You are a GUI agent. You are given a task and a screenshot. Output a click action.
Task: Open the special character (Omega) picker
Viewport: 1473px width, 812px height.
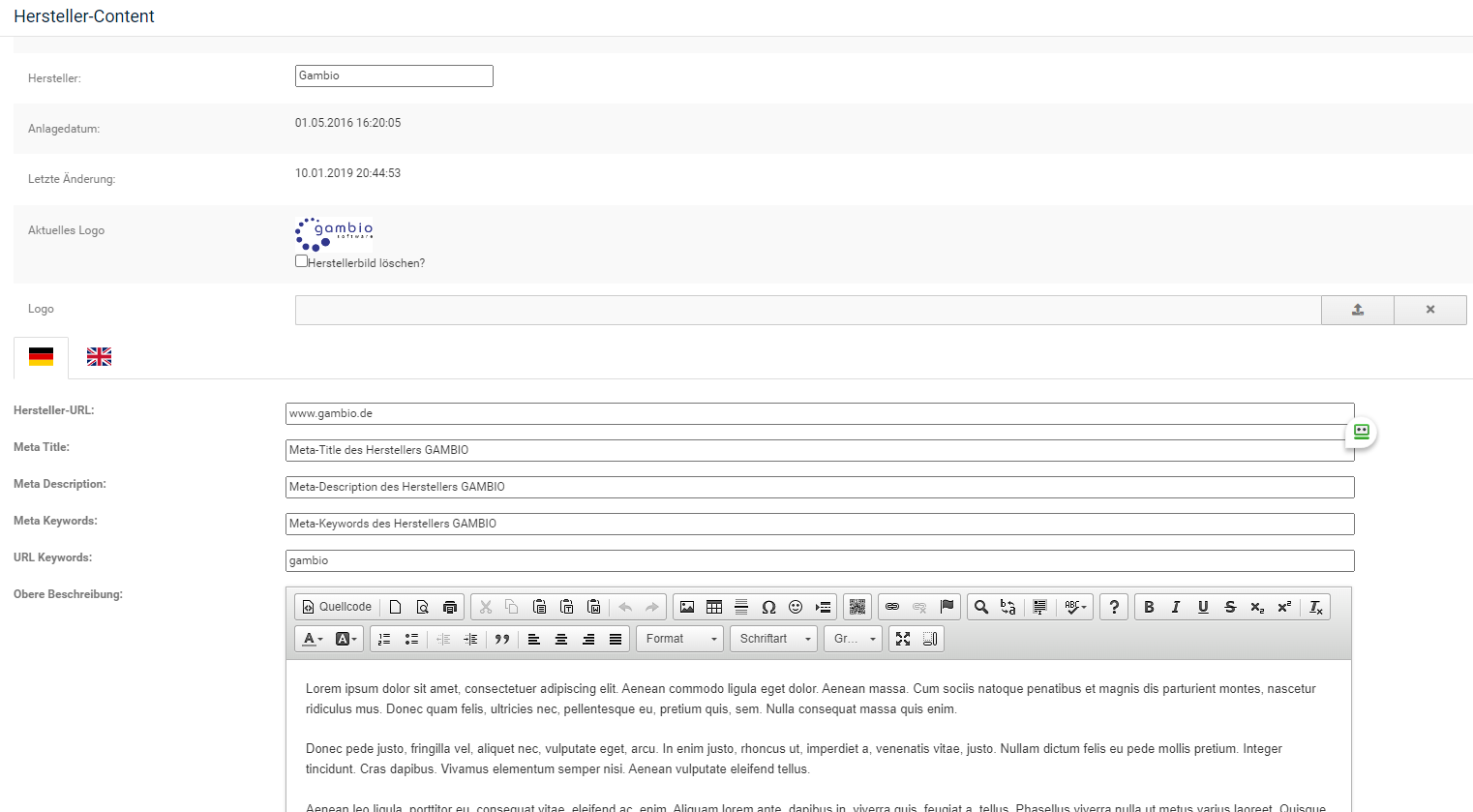(x=768, y=607)
